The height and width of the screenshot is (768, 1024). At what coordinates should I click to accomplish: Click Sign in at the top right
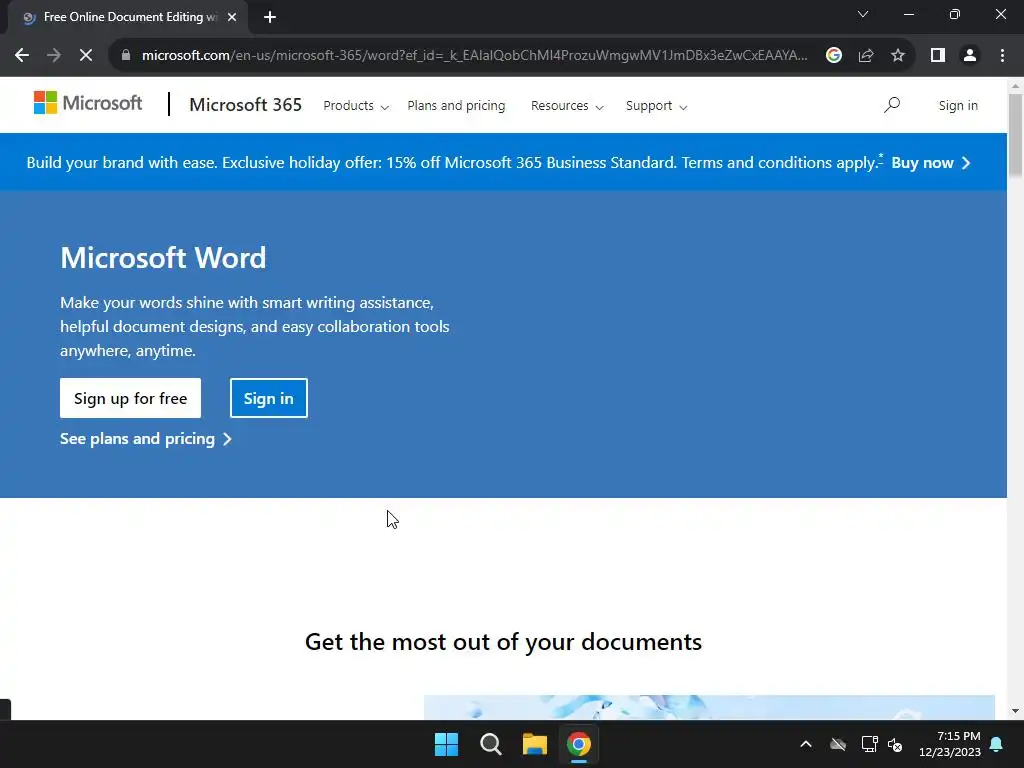tap(958, 106)
